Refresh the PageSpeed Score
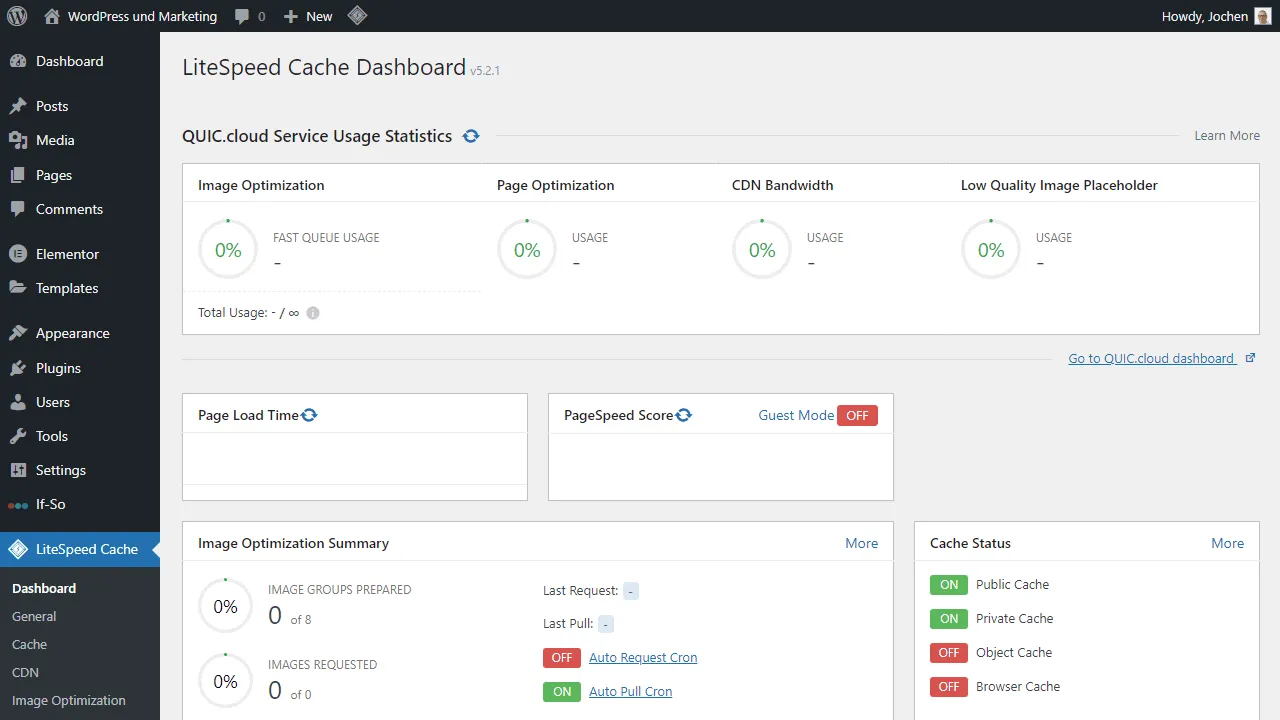 tap(684, 415)
